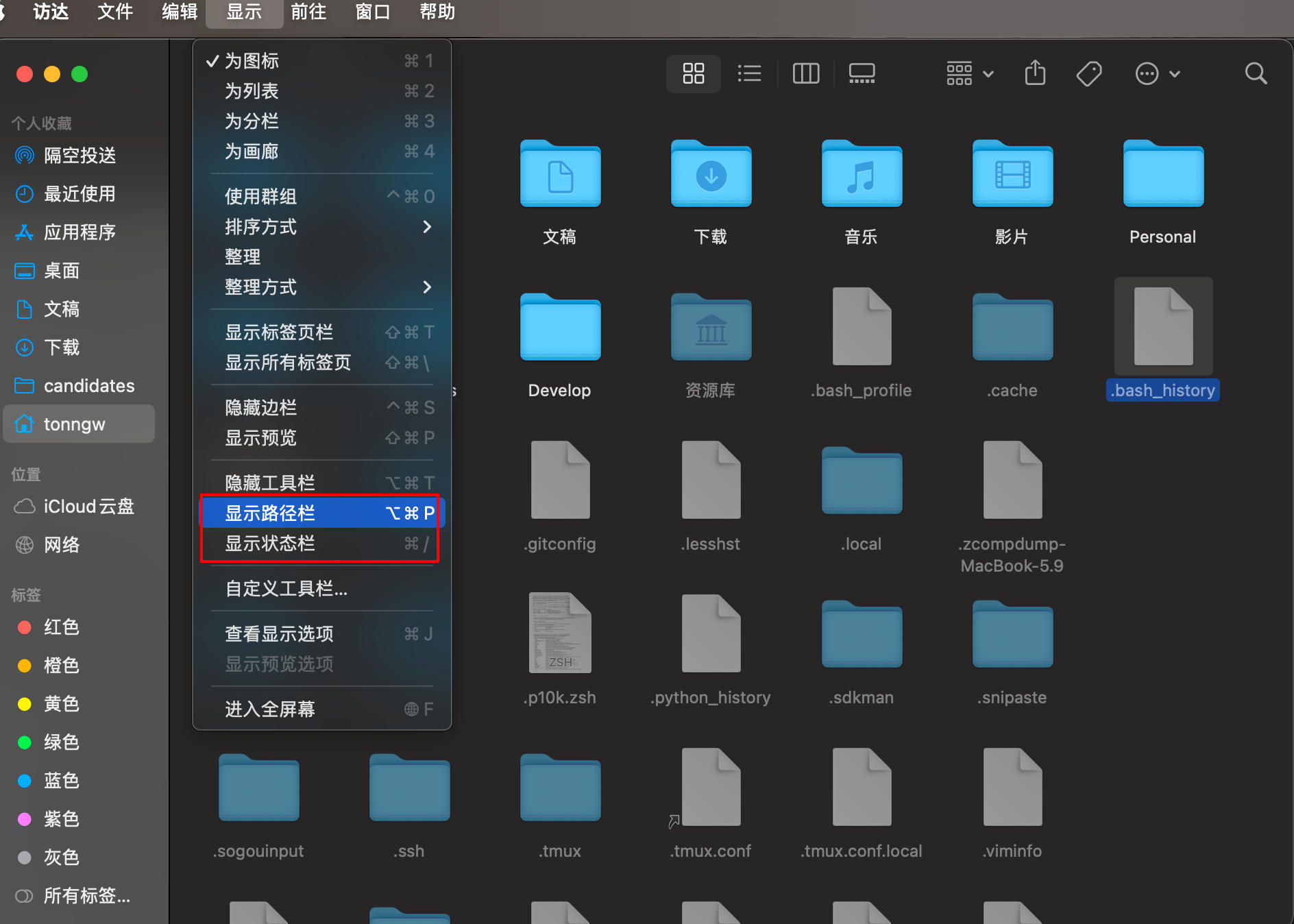The height and width of the screenshot is (924, 1294).
Task: Select the 绿色 tag
Action: (80, 742)
